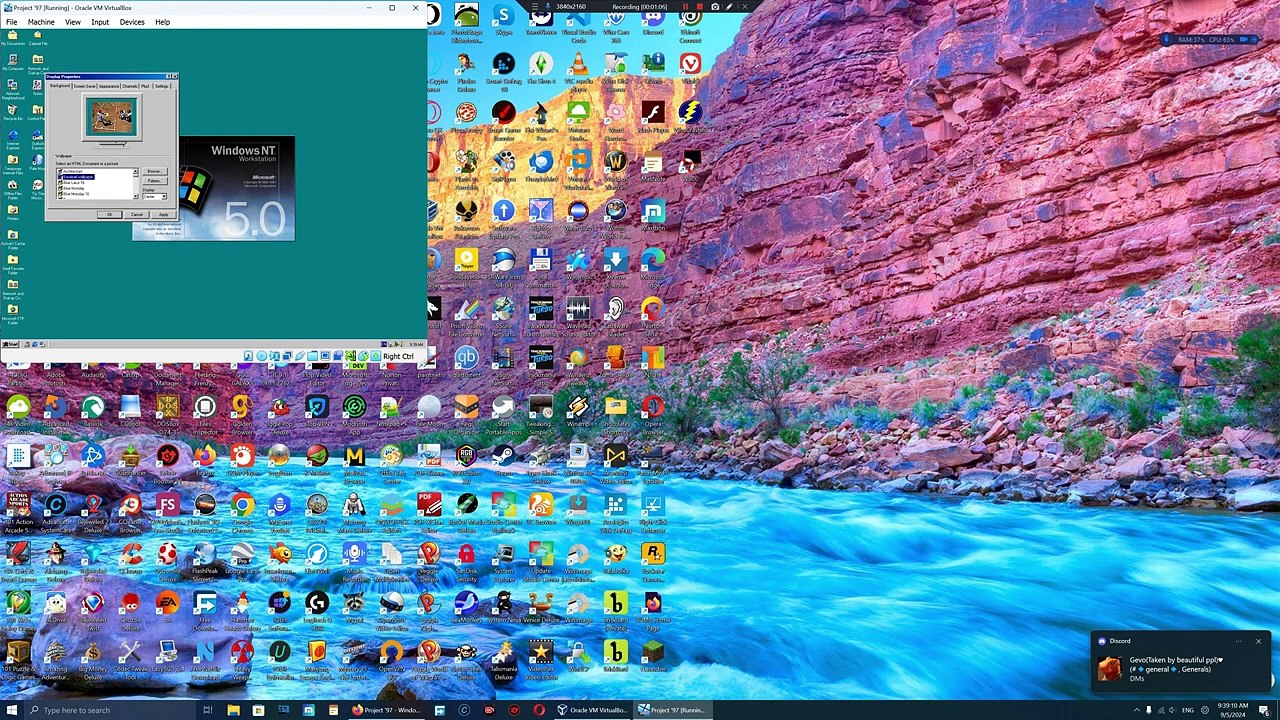The width and height of the screenshot is (1280, 720).
Task: Switch to the Firefox Project '97 taskbar item
Action: point(386,710)
